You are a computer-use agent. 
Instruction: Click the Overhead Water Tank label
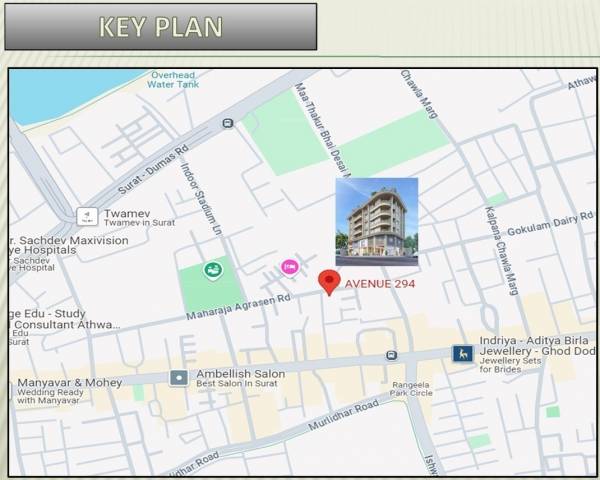[x=173, y=80]
